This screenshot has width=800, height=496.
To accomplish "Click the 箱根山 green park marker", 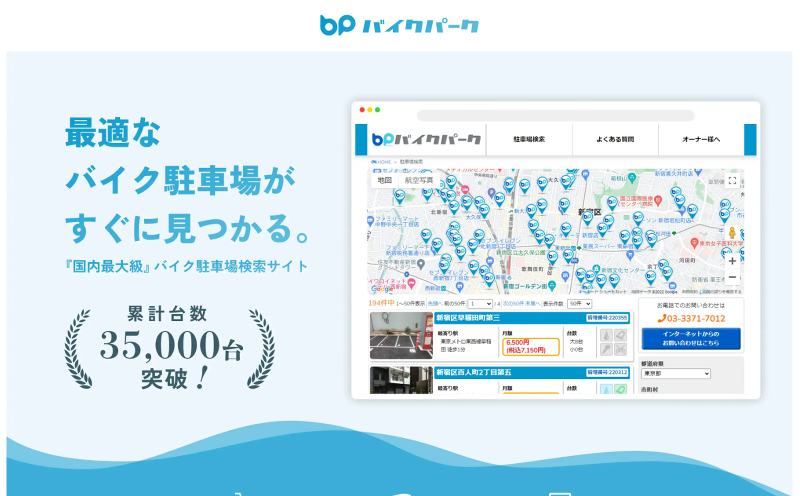I will [x=632, y=178].
